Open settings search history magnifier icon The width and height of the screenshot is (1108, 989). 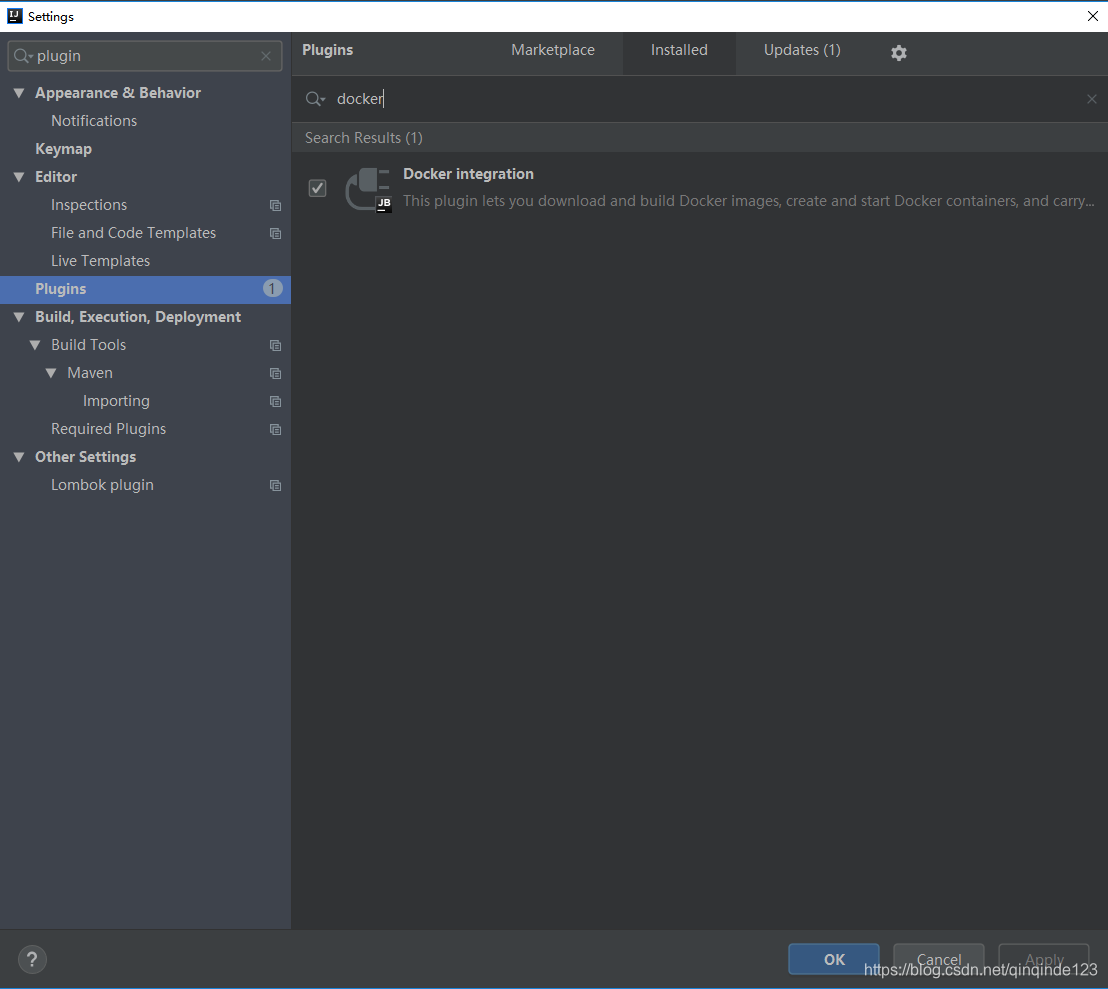[x=23, y=56]
